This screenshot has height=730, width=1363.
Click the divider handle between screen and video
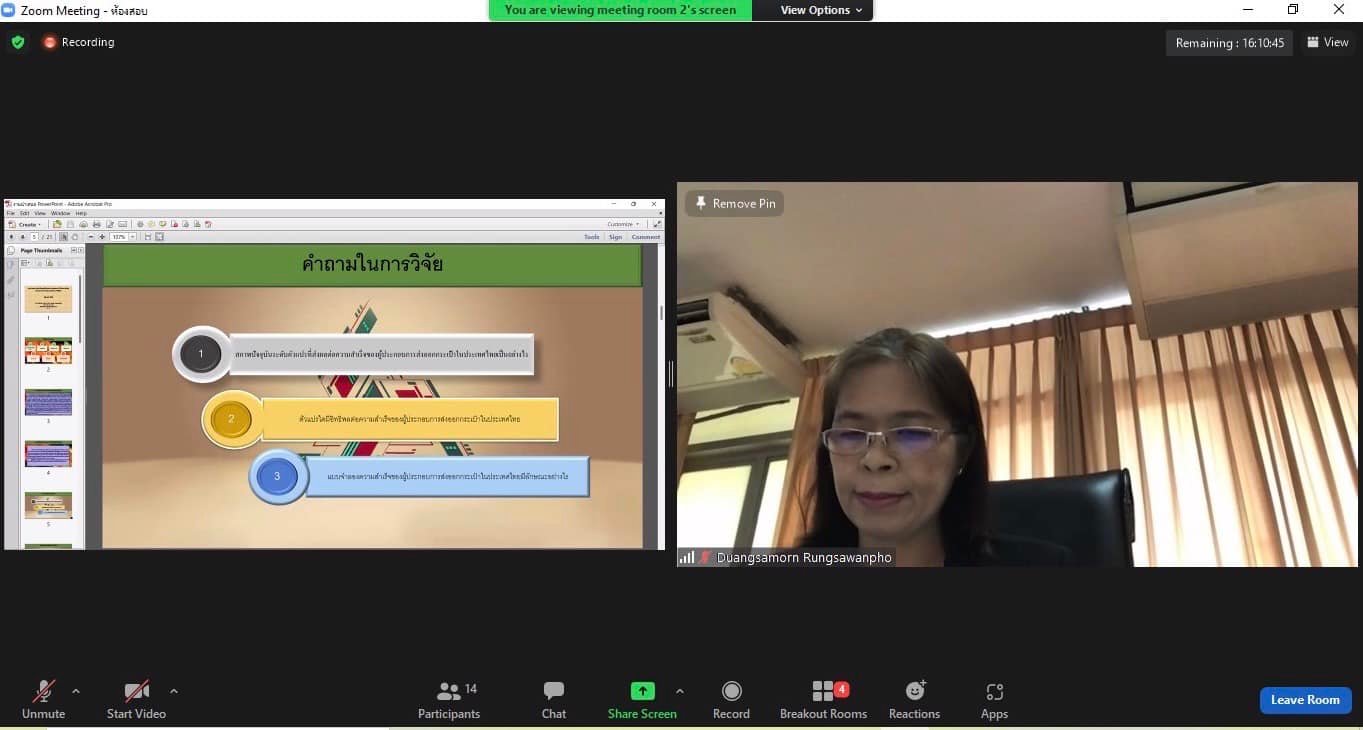(x=671, y=374)
